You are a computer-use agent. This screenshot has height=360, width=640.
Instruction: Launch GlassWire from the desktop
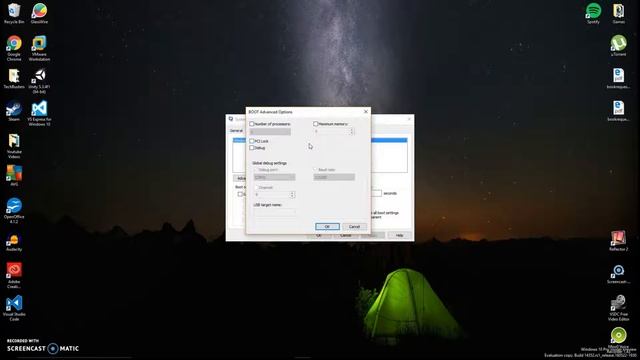coord(39,13)
